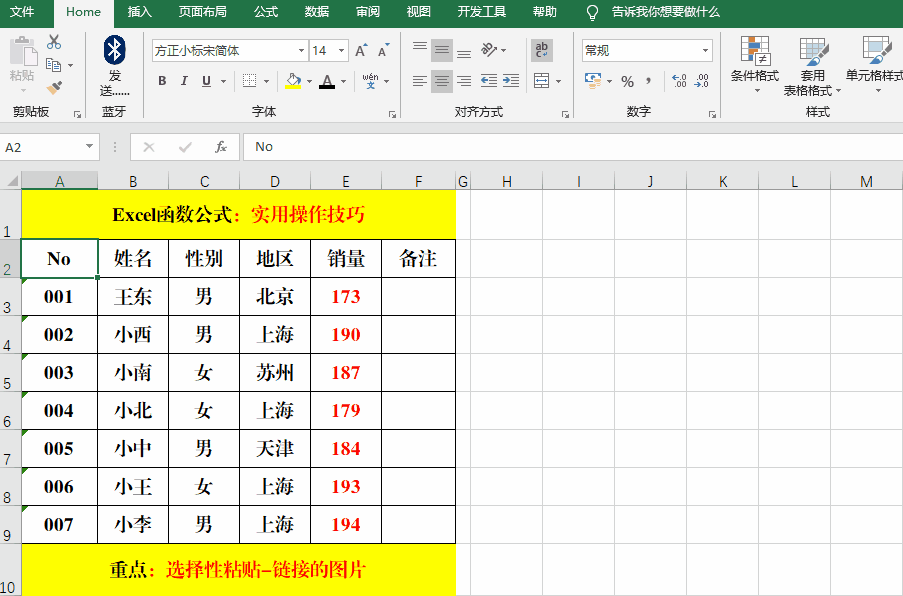Viewport: 903px width, 596px height.
Task: Toggle center horizontal alignment
Action: [x=442, y=81]
